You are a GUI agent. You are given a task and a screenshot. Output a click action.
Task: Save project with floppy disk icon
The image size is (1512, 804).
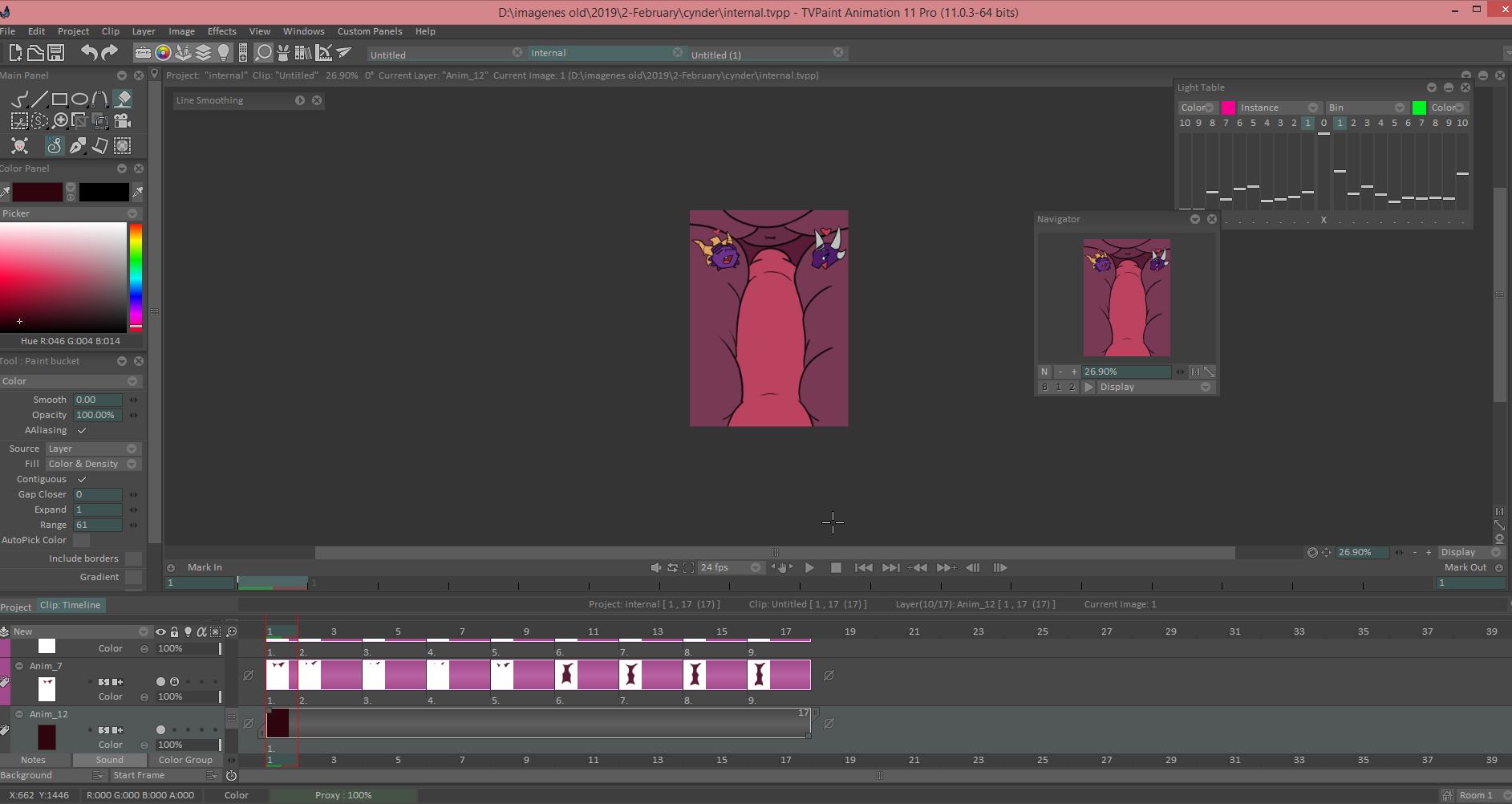click(x=56, y=53)
